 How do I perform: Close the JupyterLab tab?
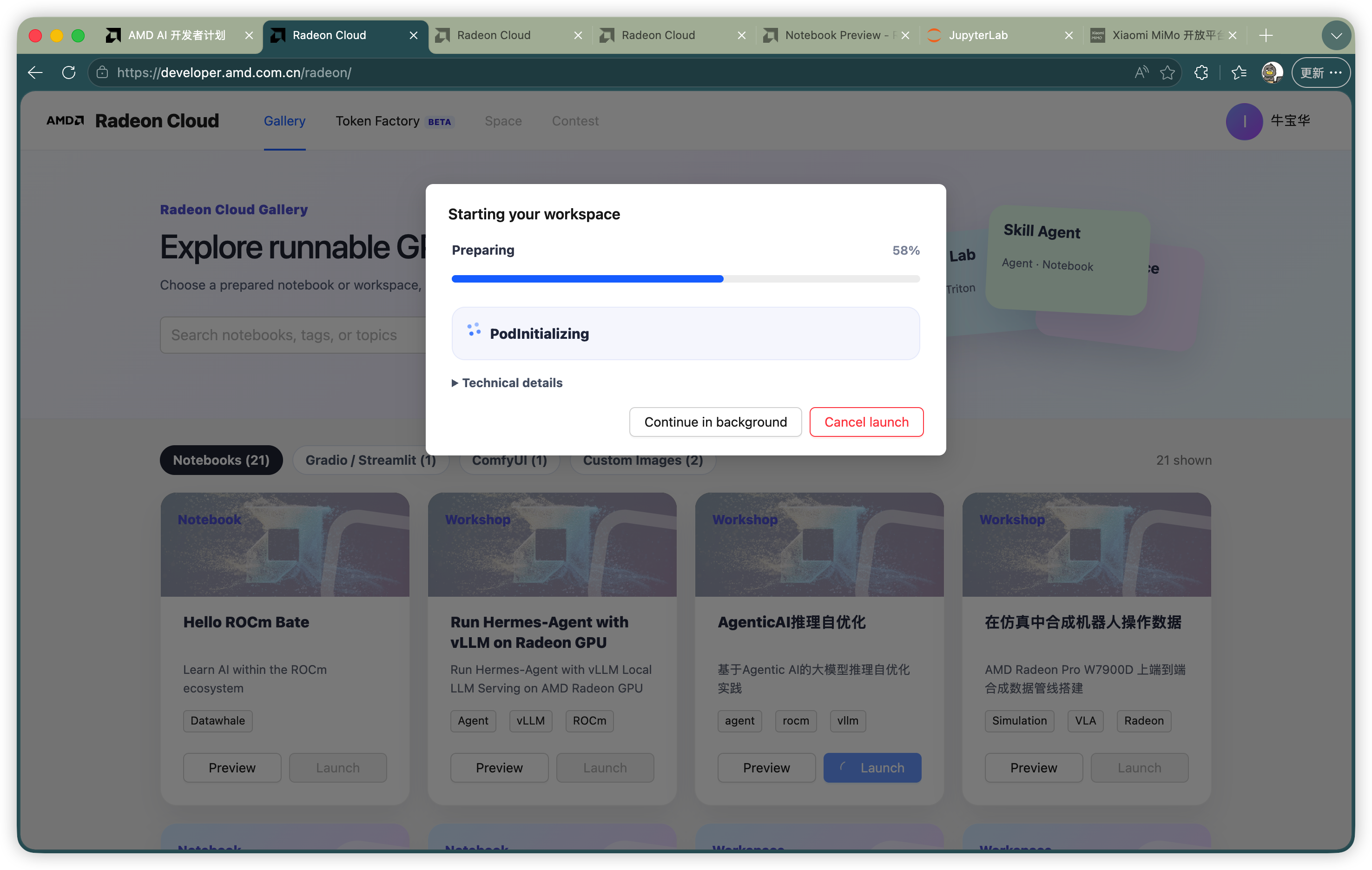tap(1069, 35)
